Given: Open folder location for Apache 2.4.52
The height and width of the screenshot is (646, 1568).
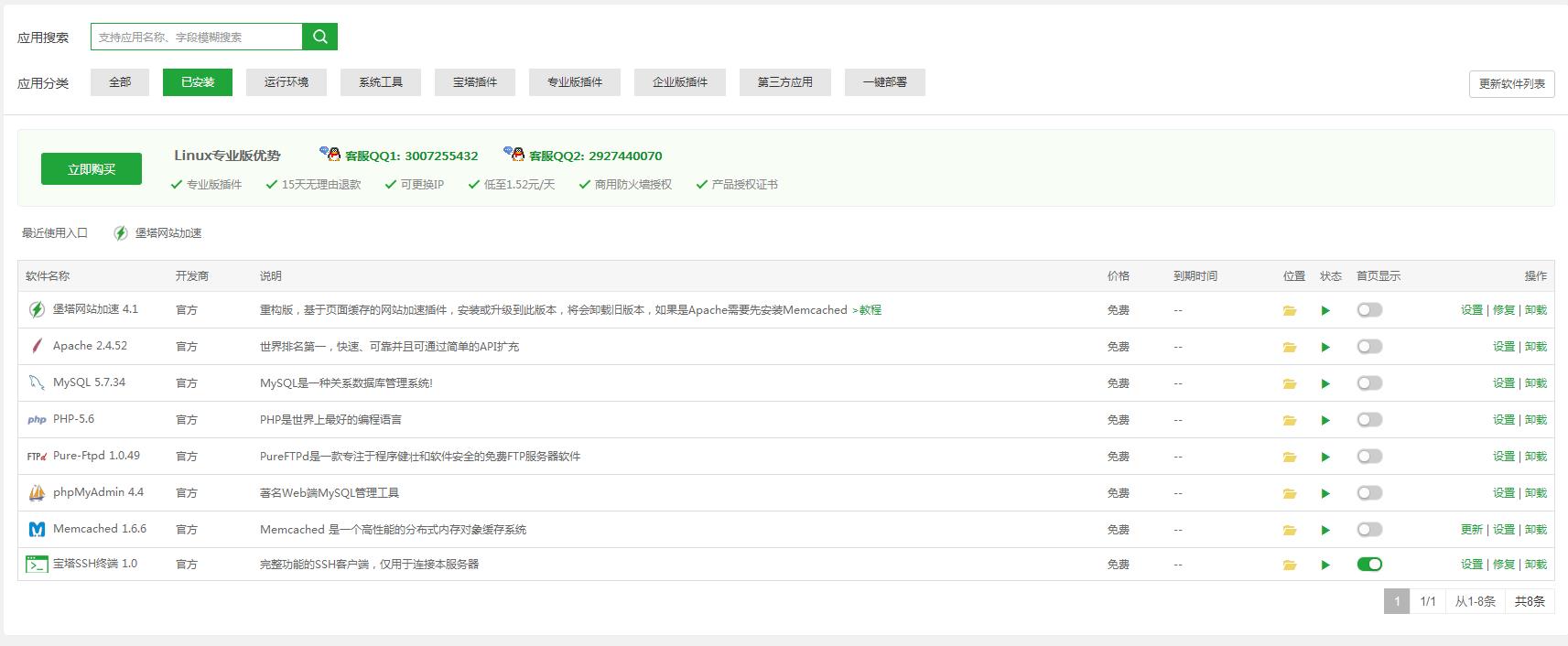Looking at the screenshot, I should 1290,347.
